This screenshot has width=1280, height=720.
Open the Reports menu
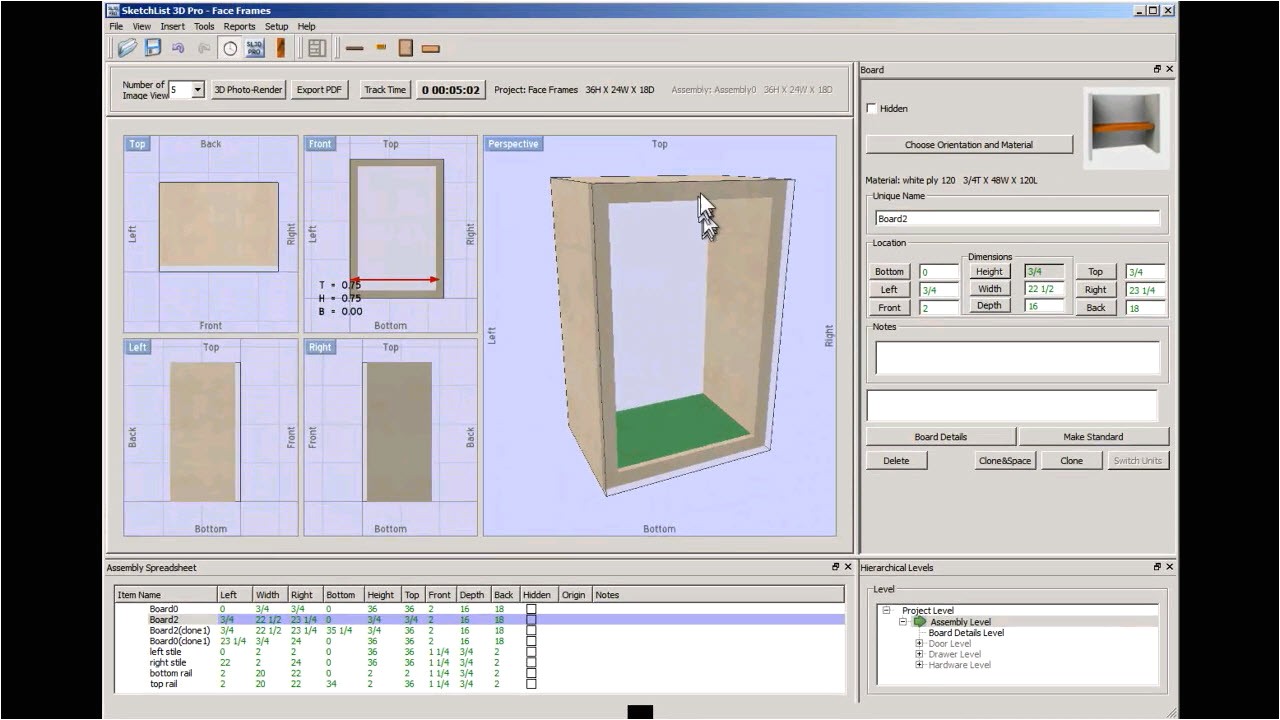click(239, 26)
